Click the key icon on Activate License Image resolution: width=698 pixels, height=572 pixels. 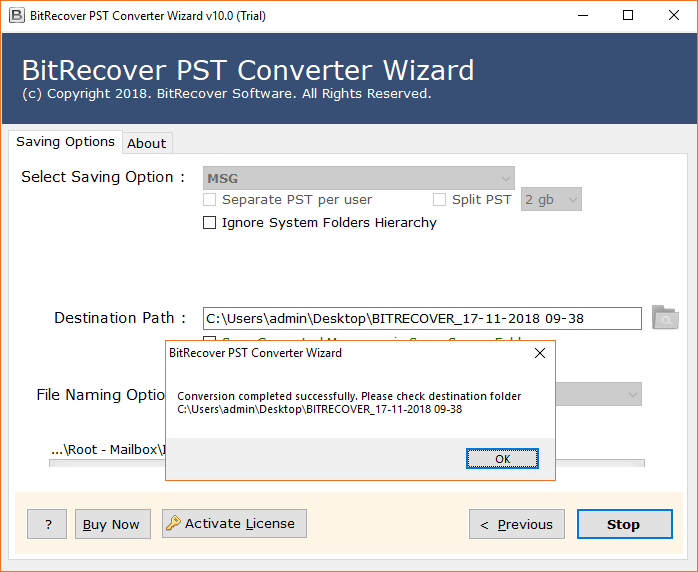[x=174, y=523]
